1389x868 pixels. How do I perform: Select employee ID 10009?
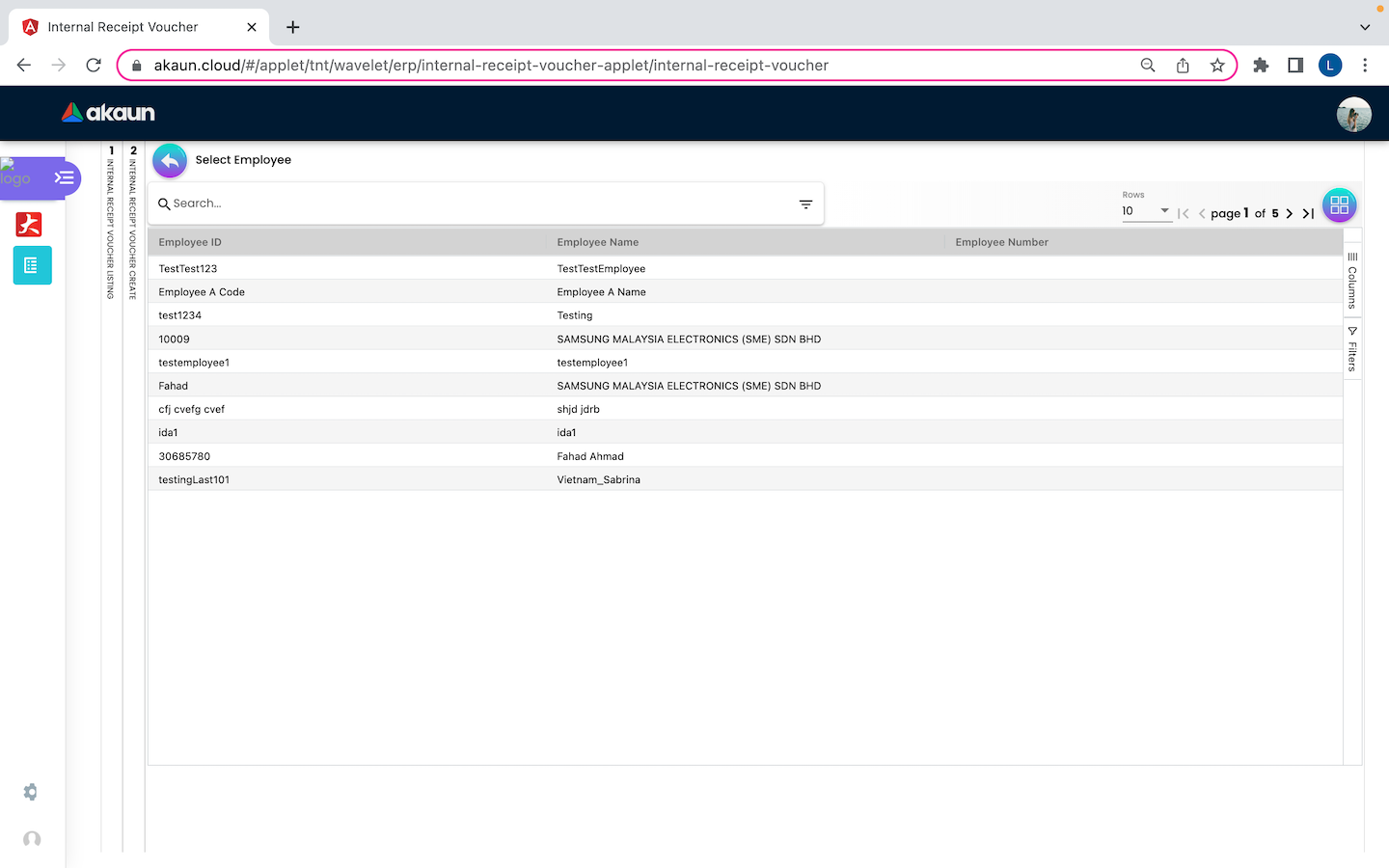[x=175, y=339]
